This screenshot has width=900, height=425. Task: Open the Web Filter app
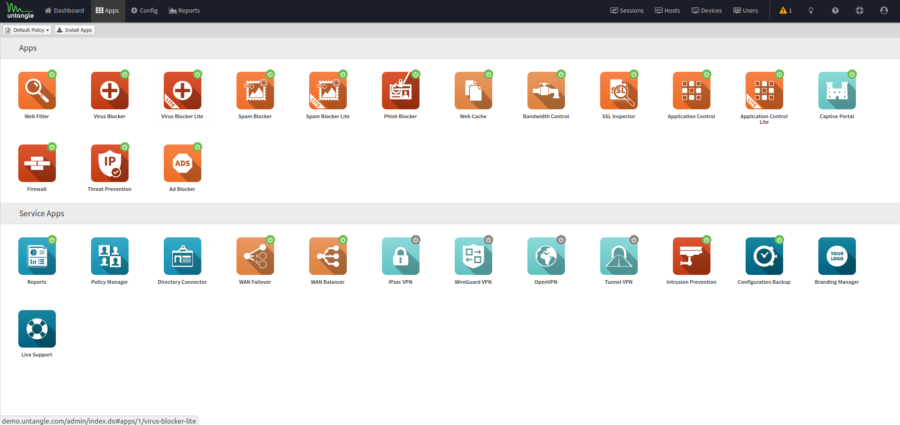pyautogui.click(x=37, y=91)
